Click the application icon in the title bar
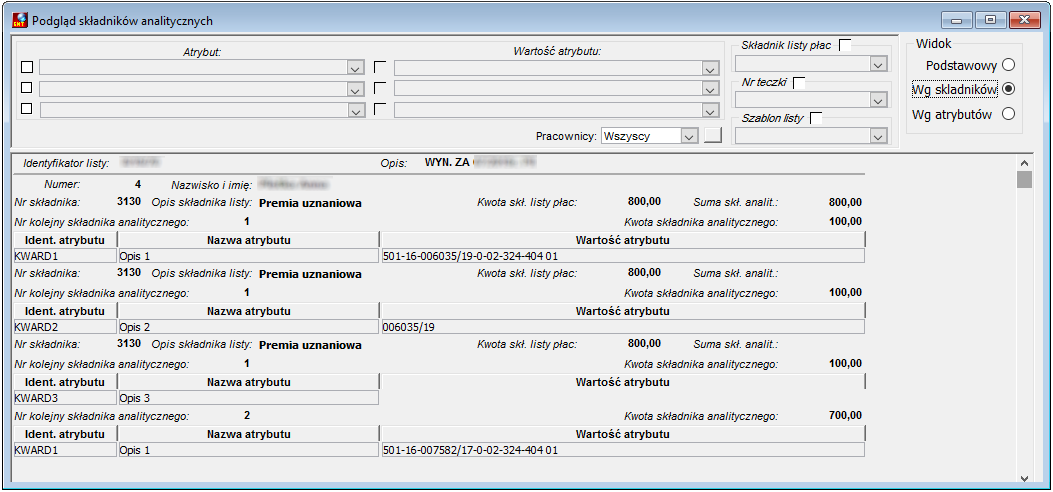Screen dimensions: 1053x492 coord(20,20)
